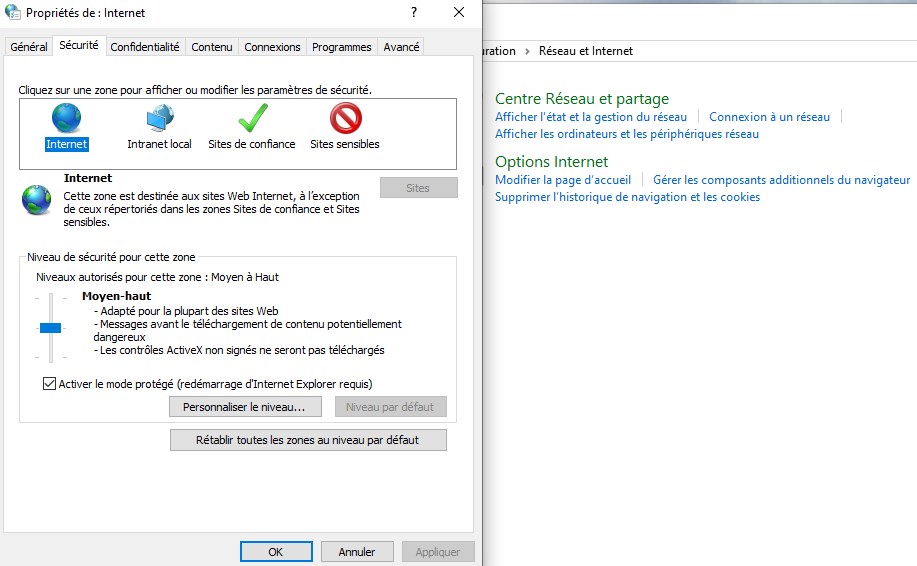Open the Connexions tab
The width and height of the screenshot is (917, 566).
(272, 47)
